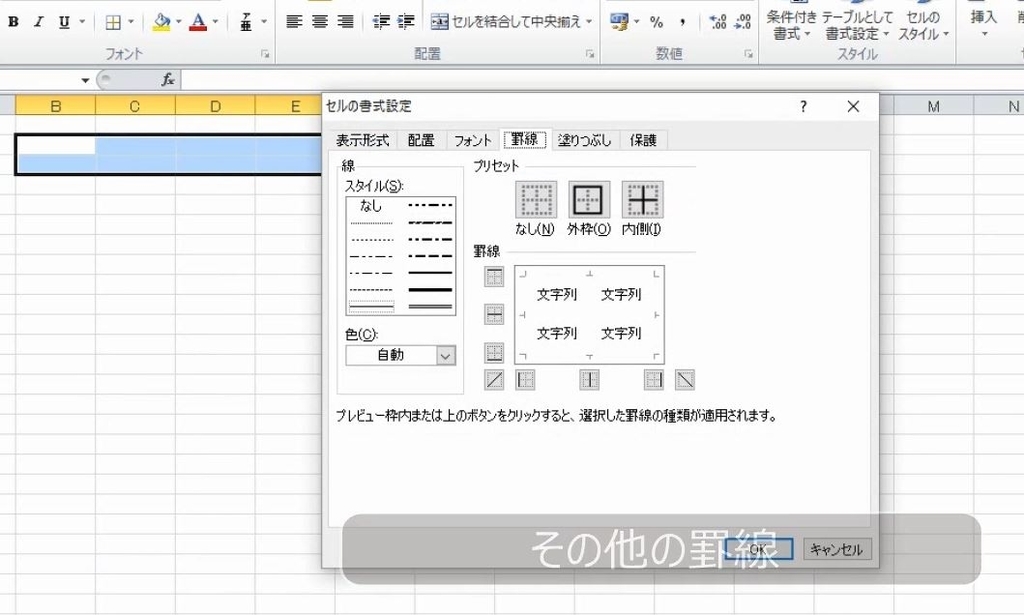Switch to the フォント tab
Screen dimensions: 1024x615
click(x=472, y=140)
